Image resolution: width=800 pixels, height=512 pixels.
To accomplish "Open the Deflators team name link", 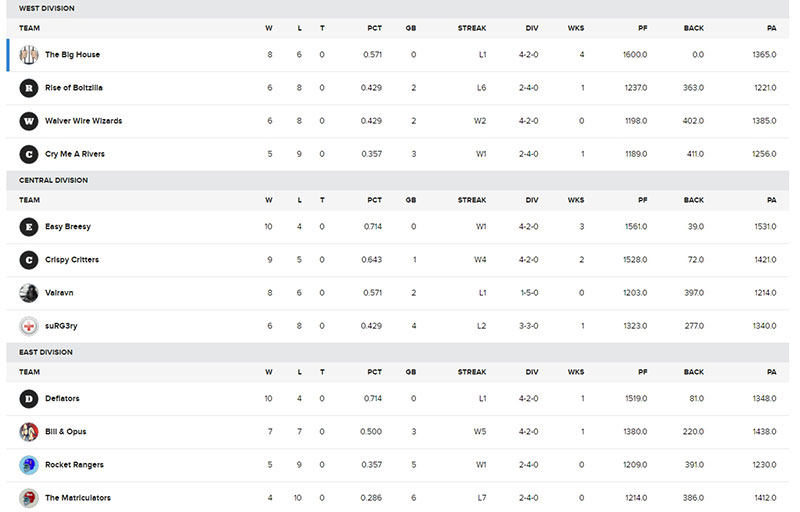I will click(62, 398).
